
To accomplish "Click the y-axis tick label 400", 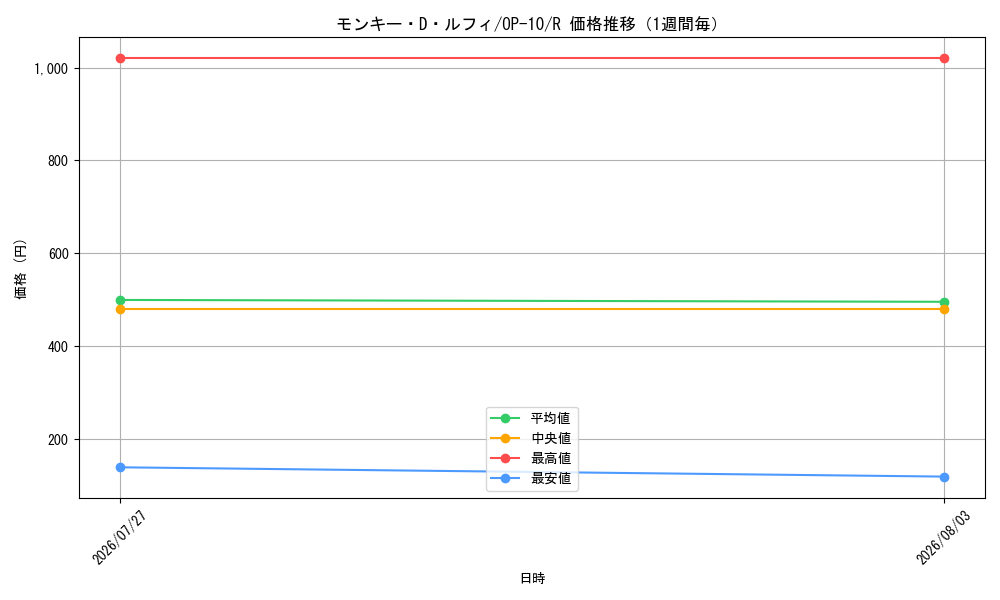I will 58,347.
